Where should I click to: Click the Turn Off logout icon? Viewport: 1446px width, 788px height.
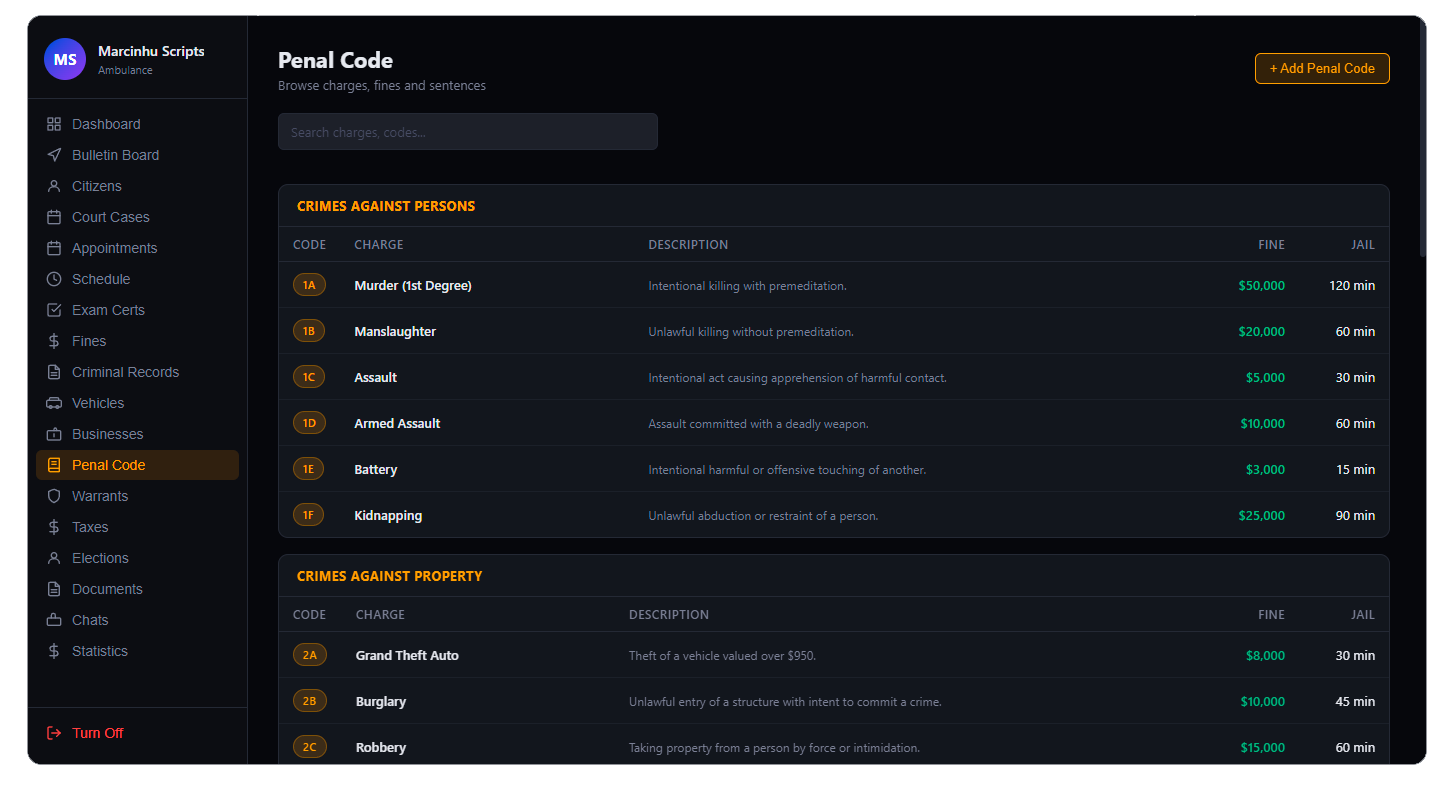tap(54, 733)
